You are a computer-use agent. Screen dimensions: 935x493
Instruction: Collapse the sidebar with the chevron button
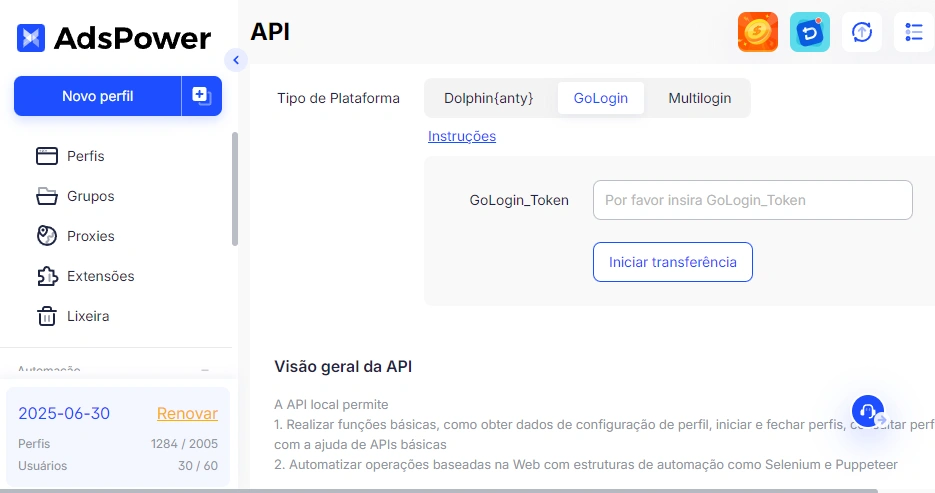(x=236, y=60)
